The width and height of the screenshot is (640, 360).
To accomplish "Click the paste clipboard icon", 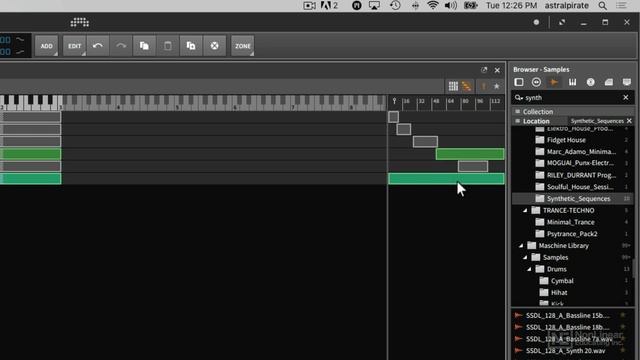I will [x=167, y=46].
